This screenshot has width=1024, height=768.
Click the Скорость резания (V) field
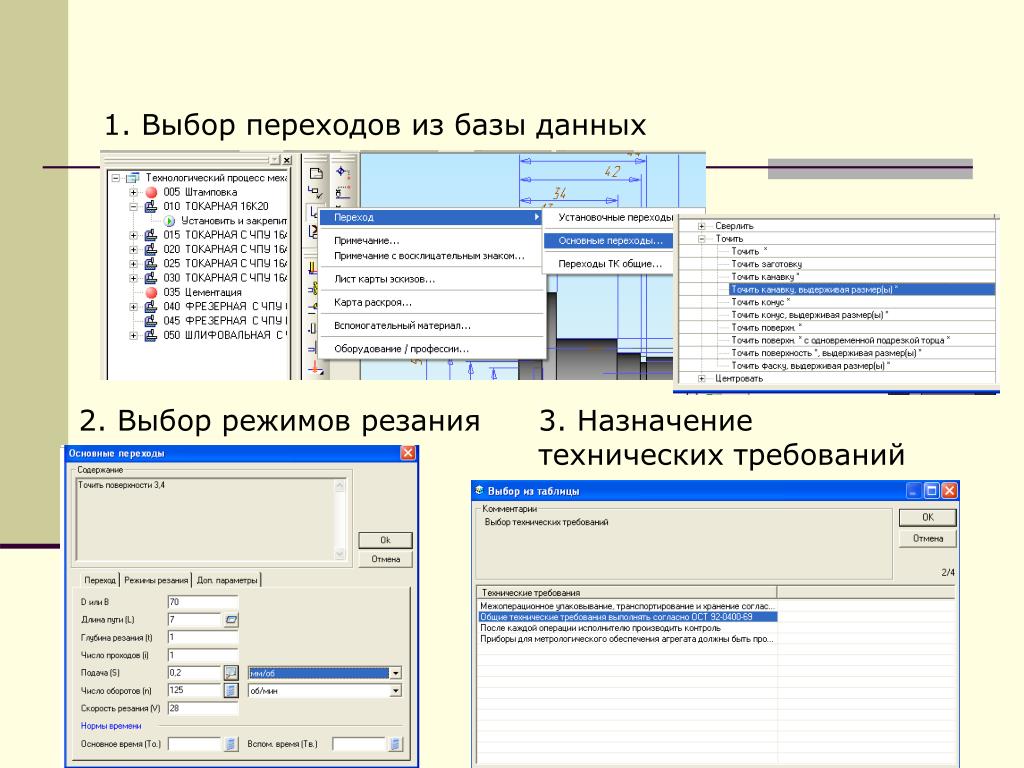click(x=202, y=708)
